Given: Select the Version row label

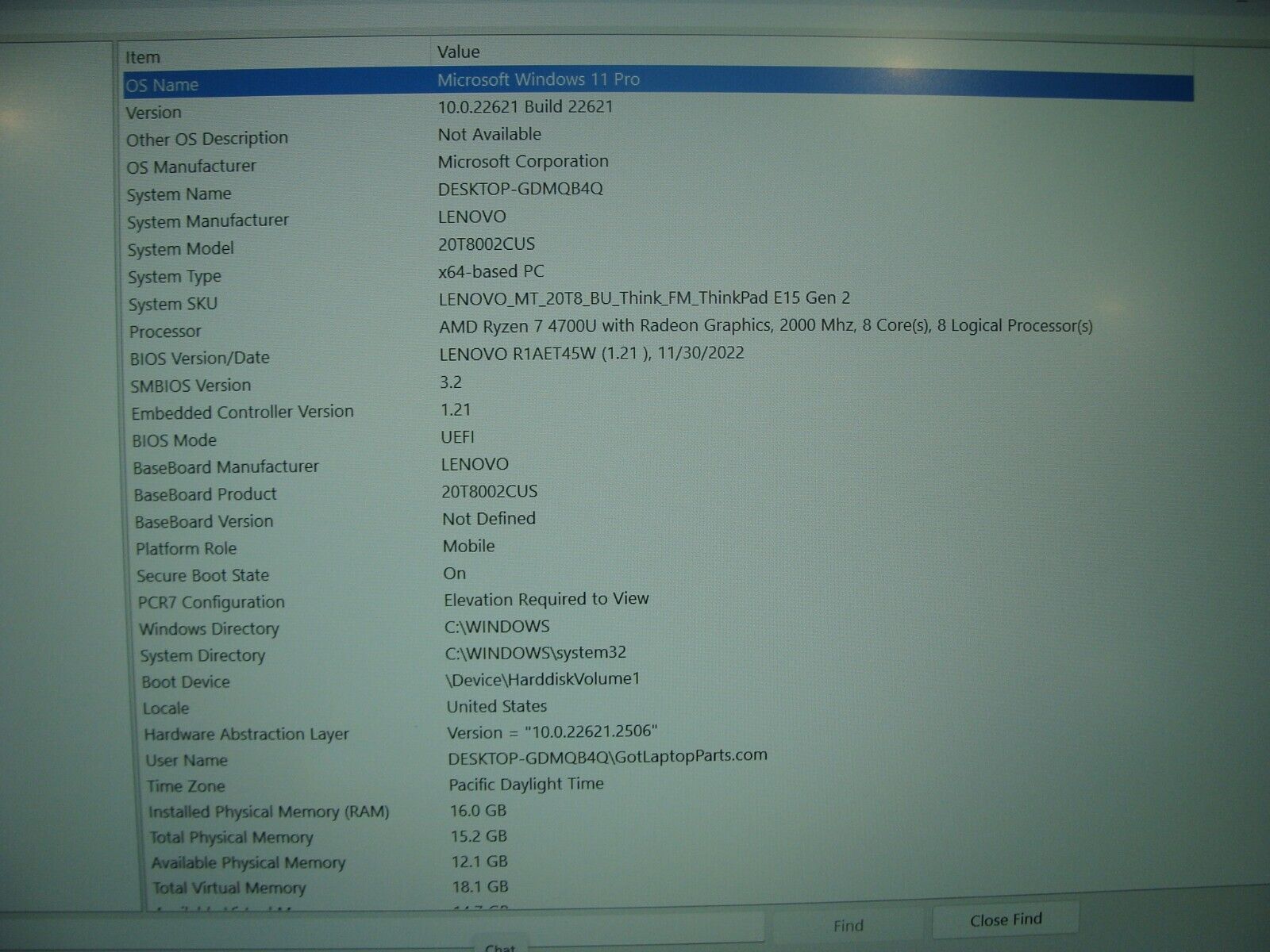Looking at the screenshot, I should click(154, 113).
